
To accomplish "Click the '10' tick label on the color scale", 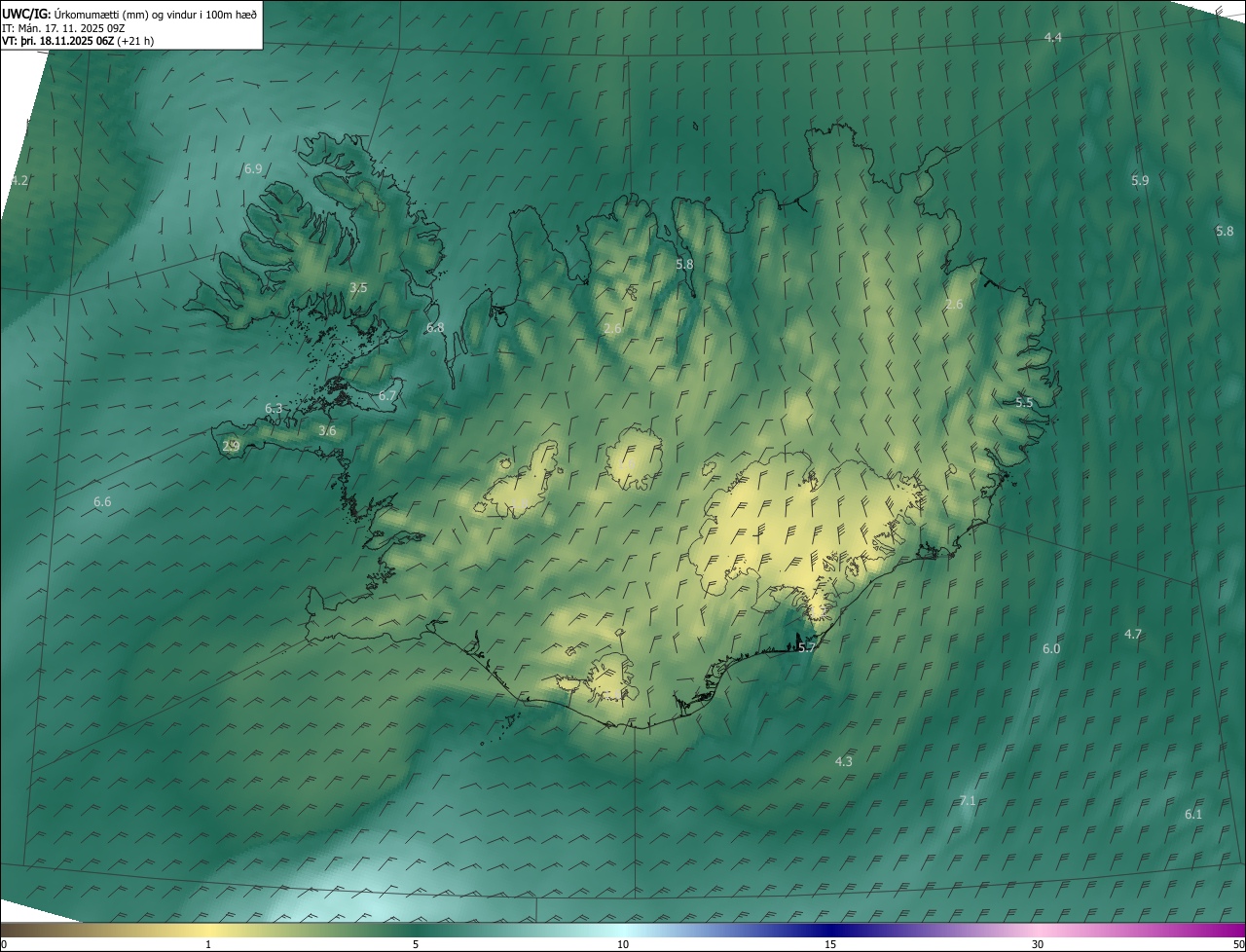I will tap(623, 945).
